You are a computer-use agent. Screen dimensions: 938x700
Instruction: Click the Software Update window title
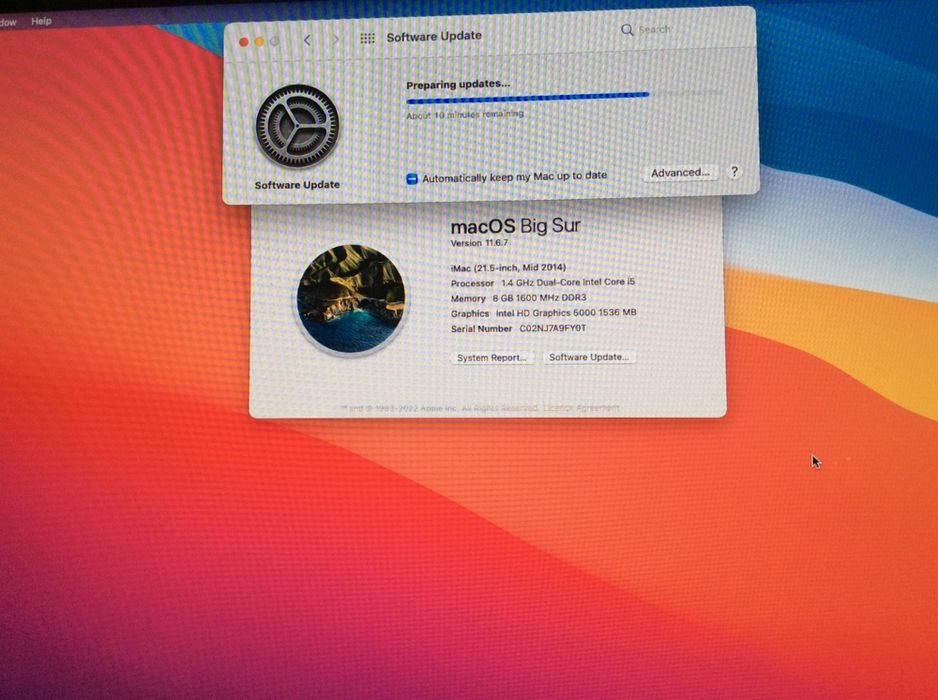click(434, 36)
